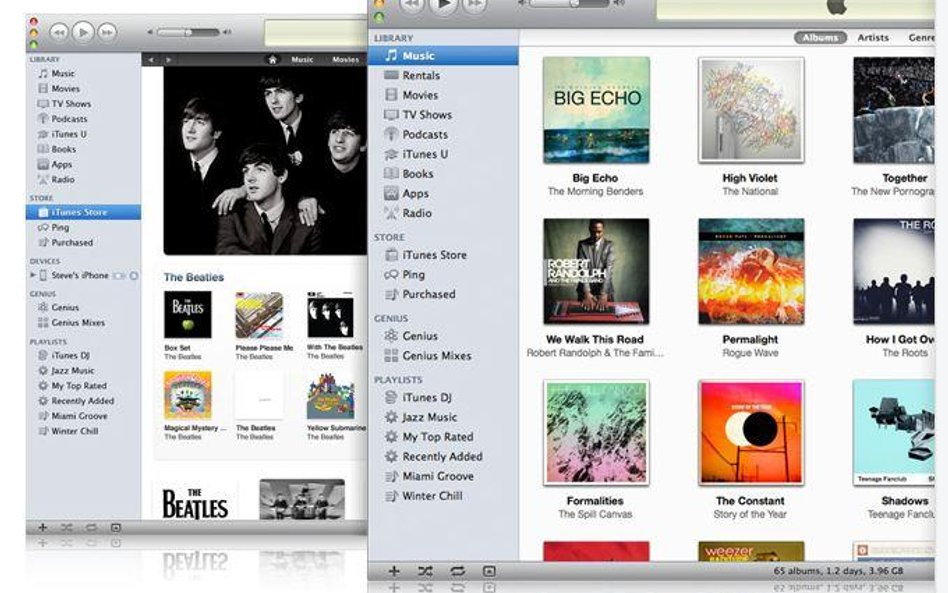Eject Steve's iPhone in the back window

(x=134, y=276)
